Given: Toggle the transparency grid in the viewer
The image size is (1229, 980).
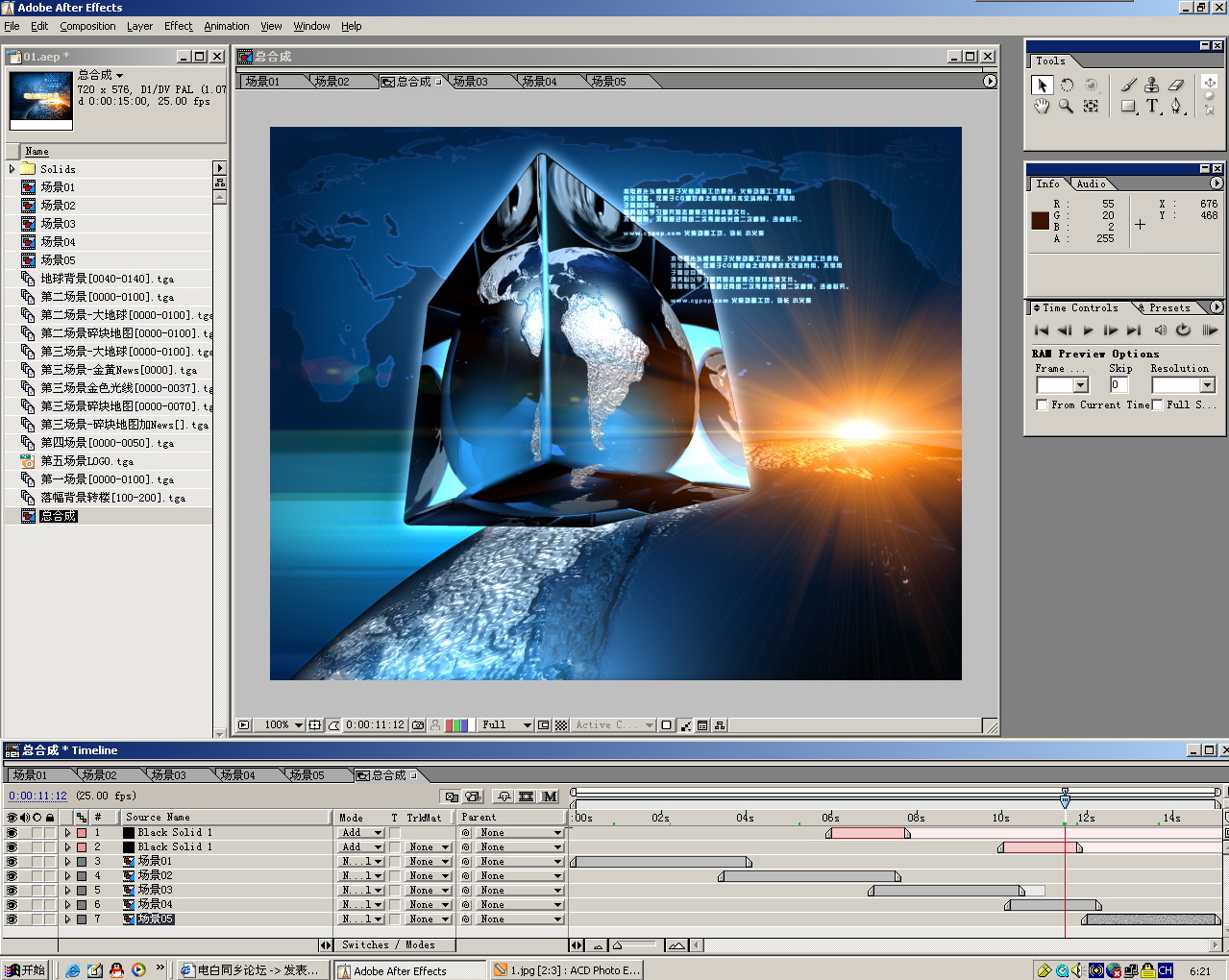Looking at the screenshot, I should coord(561,725).
